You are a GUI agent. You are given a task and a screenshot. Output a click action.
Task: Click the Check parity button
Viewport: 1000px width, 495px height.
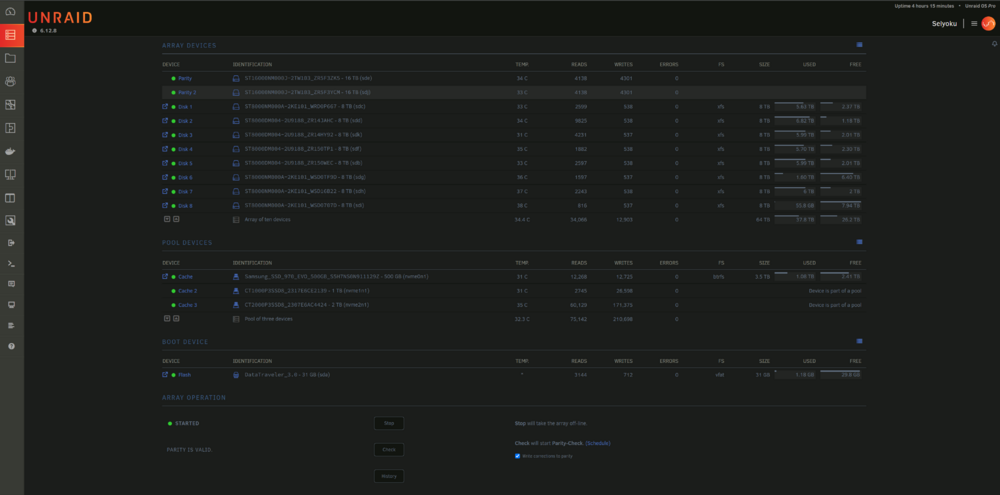pos(389,450)
